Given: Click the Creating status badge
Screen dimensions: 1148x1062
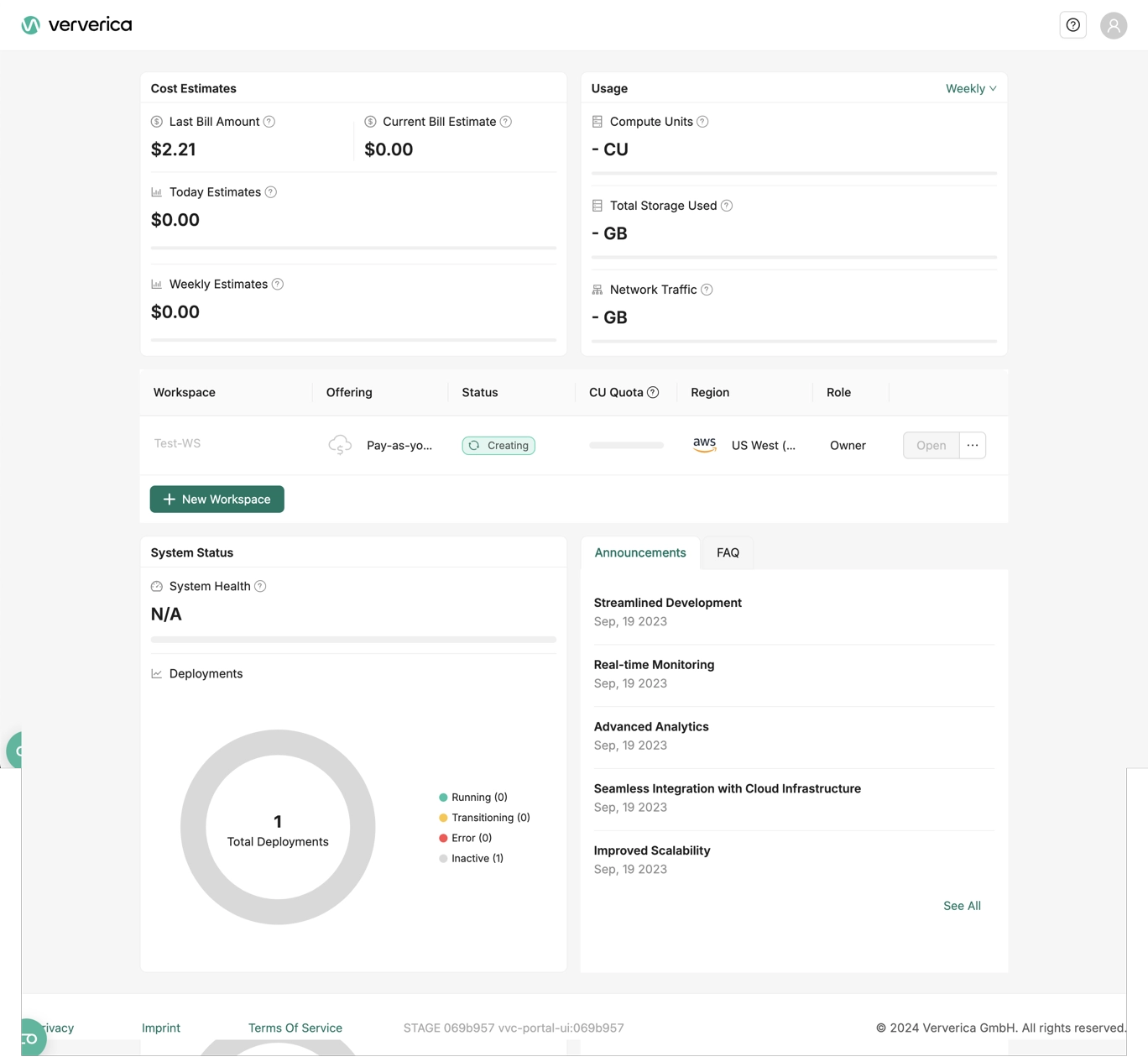Looking at the screenshot, I should tap(498, 445).
